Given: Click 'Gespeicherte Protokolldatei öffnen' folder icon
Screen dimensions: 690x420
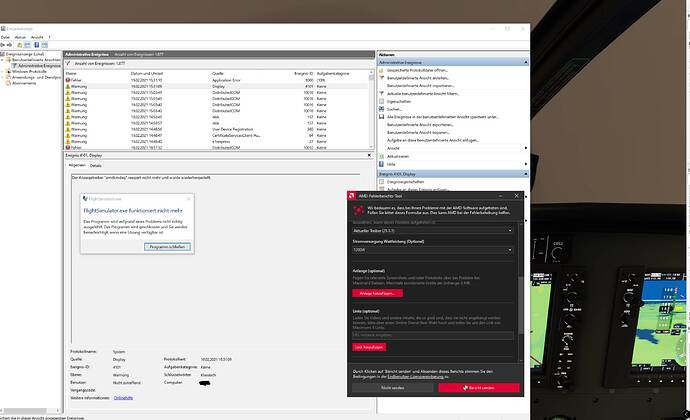Looking at the screenshot, I should [381, 72].
